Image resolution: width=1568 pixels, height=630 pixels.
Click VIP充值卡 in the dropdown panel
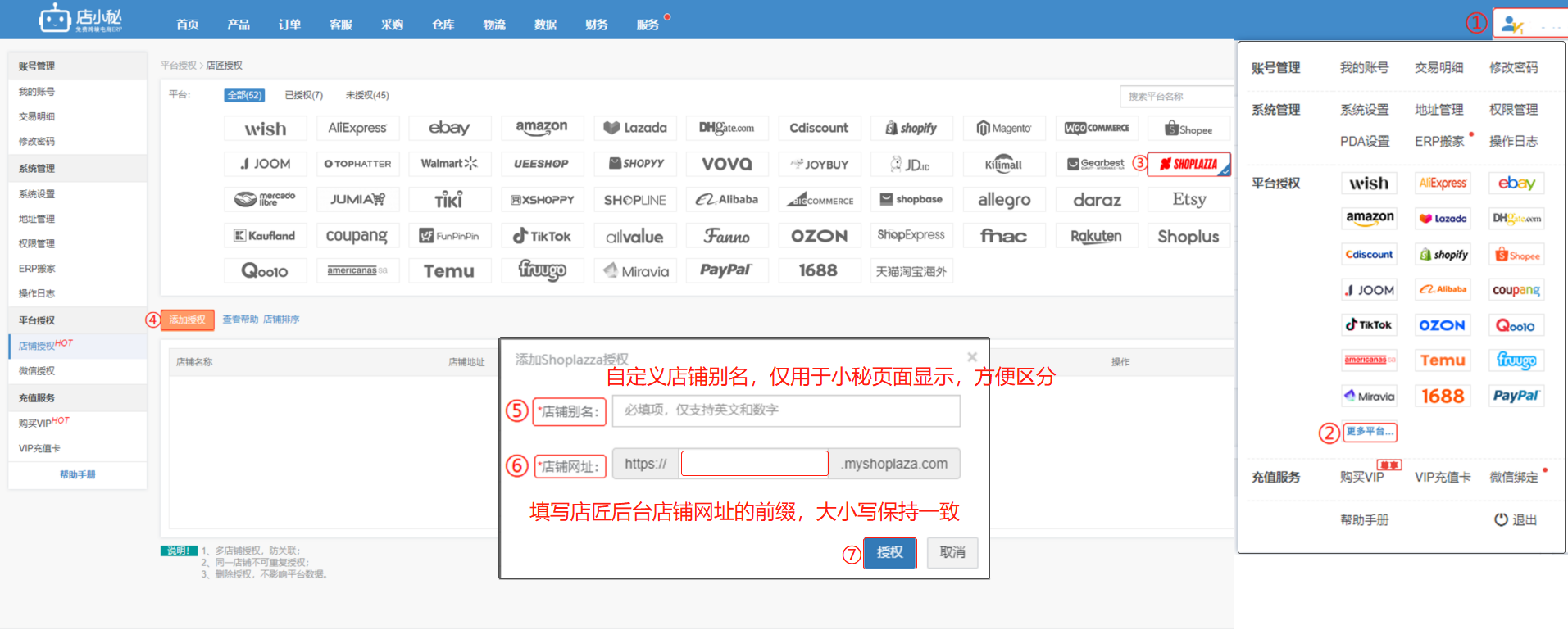pyautogui.click(x=1443, y=478)
